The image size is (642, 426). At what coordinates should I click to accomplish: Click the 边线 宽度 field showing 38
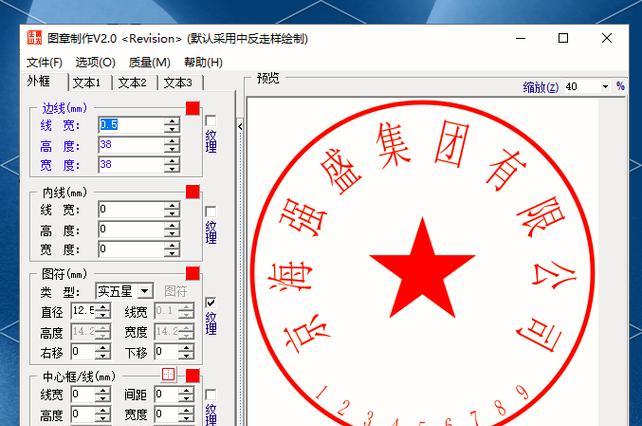click(131, 165)
